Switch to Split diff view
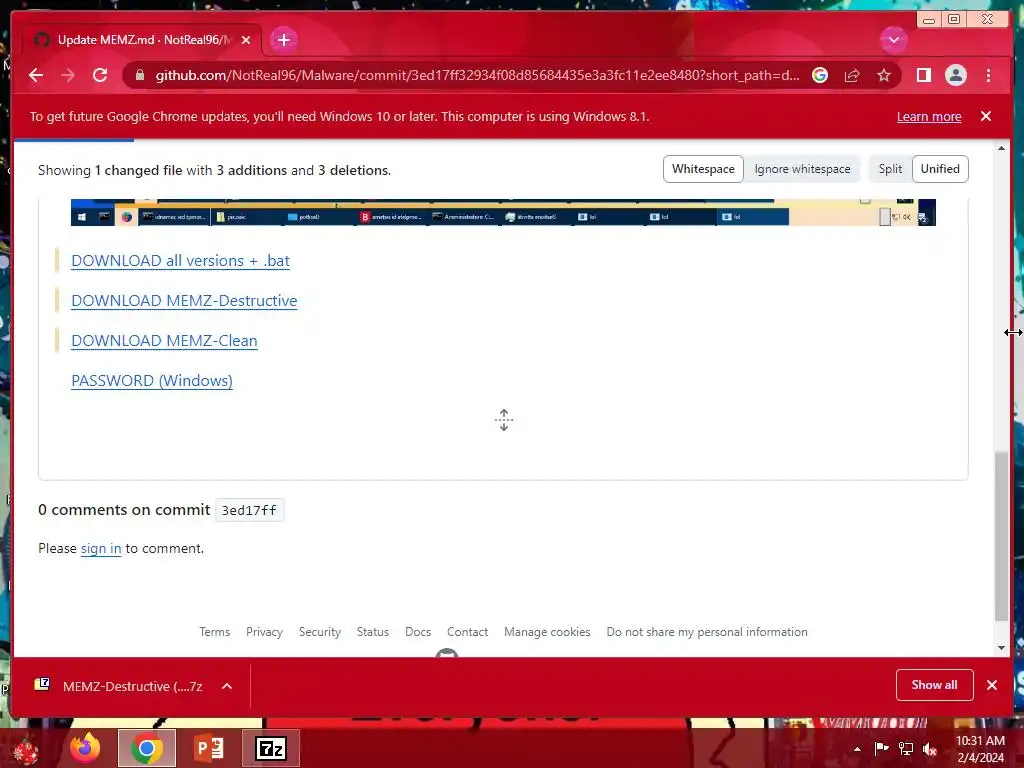 coord(890,169)
